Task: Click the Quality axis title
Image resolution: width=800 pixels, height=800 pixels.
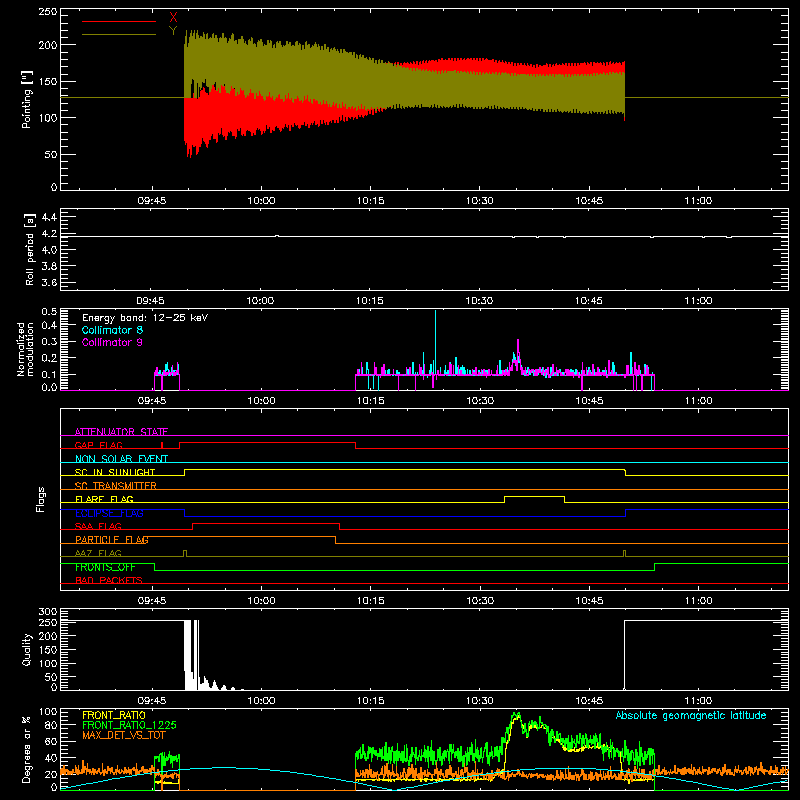Action: coord(27,649)
